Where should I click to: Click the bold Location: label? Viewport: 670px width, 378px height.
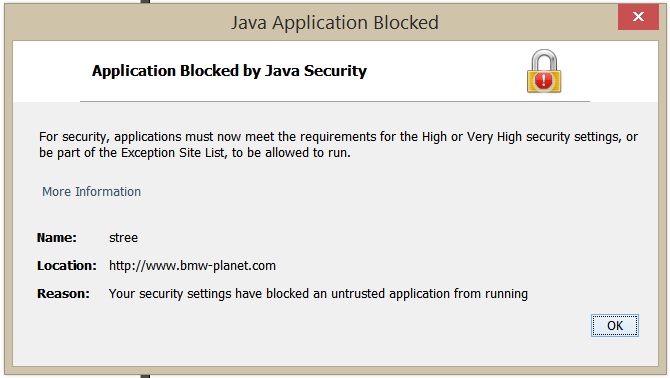coord(67,266)
